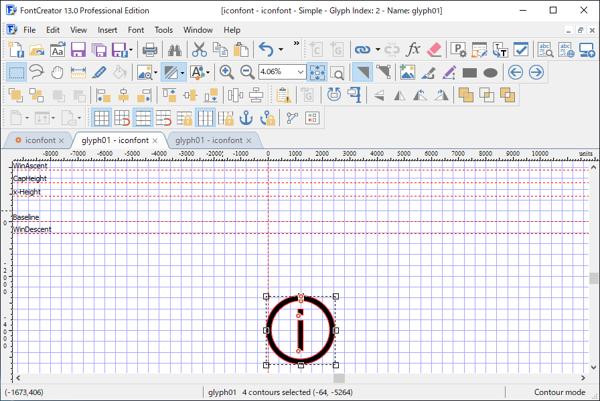
Task: Toggle Snap to Grid magnet button
Action: click(122, 118)
